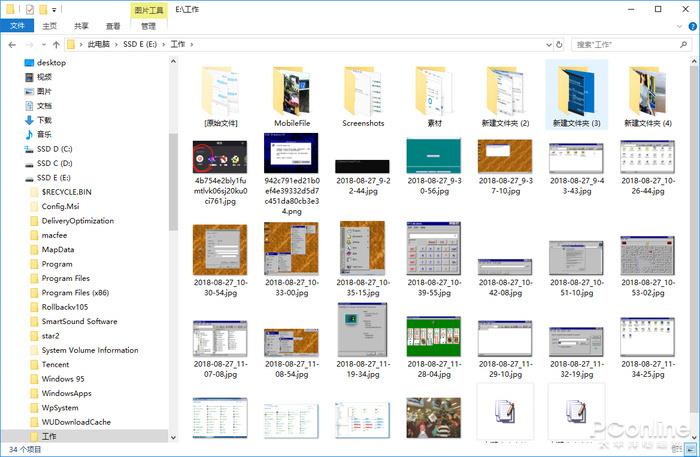Switch to details view in status bar
The image size is (700, 457).
673,450
